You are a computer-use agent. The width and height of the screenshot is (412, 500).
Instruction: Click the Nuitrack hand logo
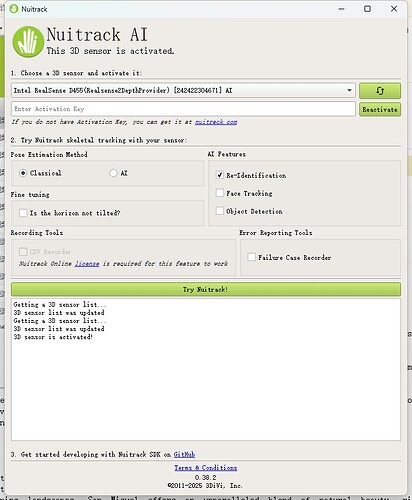click(x=28, y=42)
